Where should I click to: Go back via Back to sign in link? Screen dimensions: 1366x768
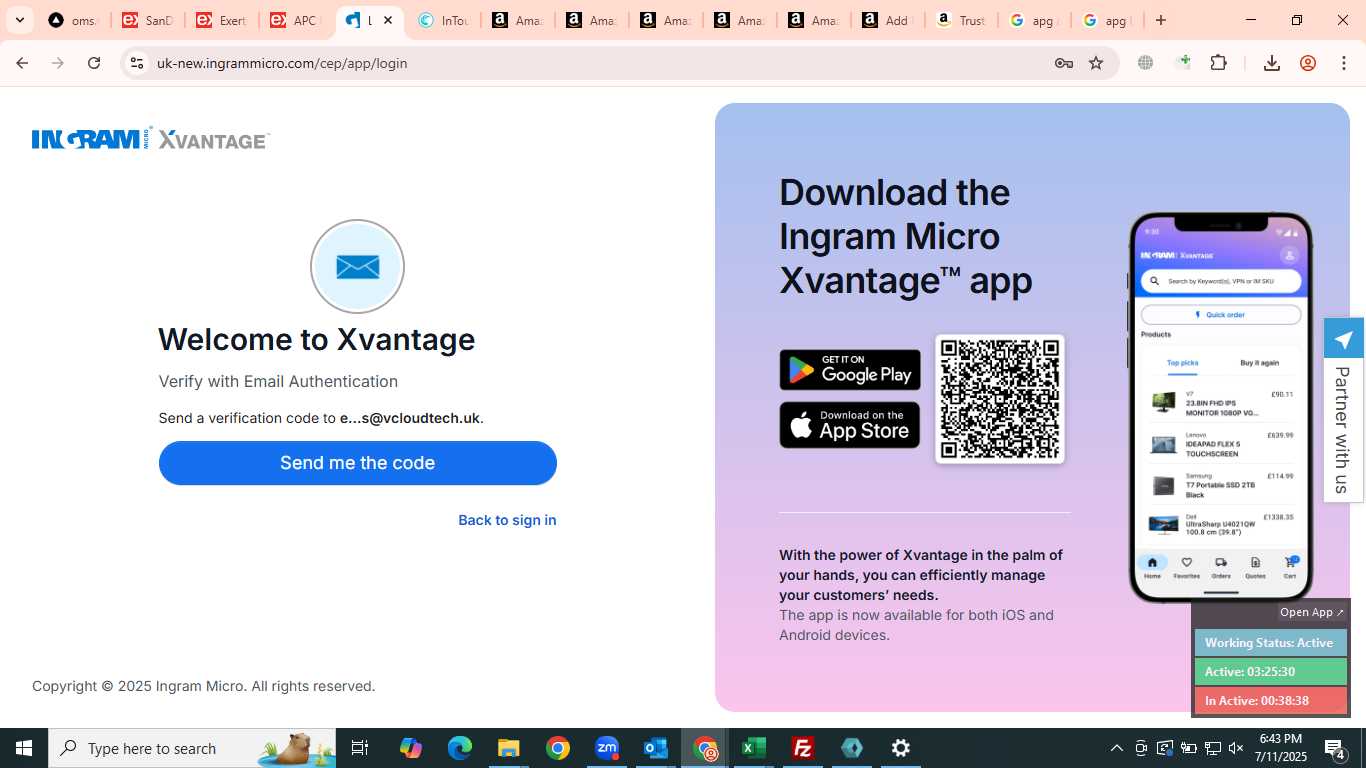[x=507, y=520]
